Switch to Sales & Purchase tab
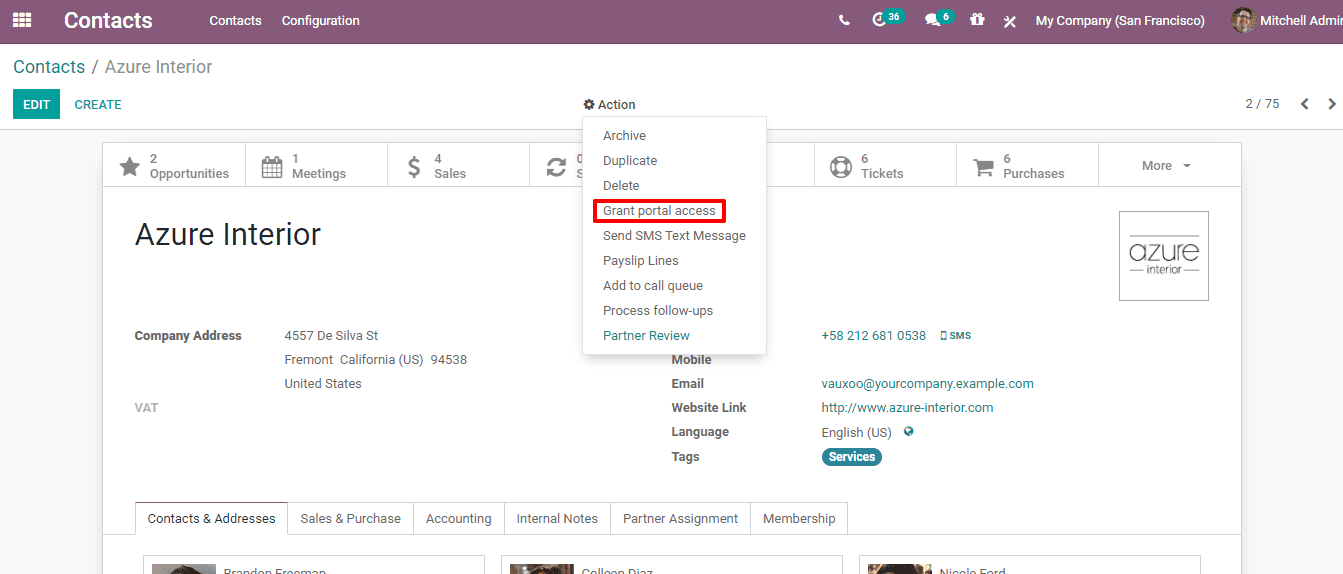This screenshot has height=574, width=1343. 350,518
